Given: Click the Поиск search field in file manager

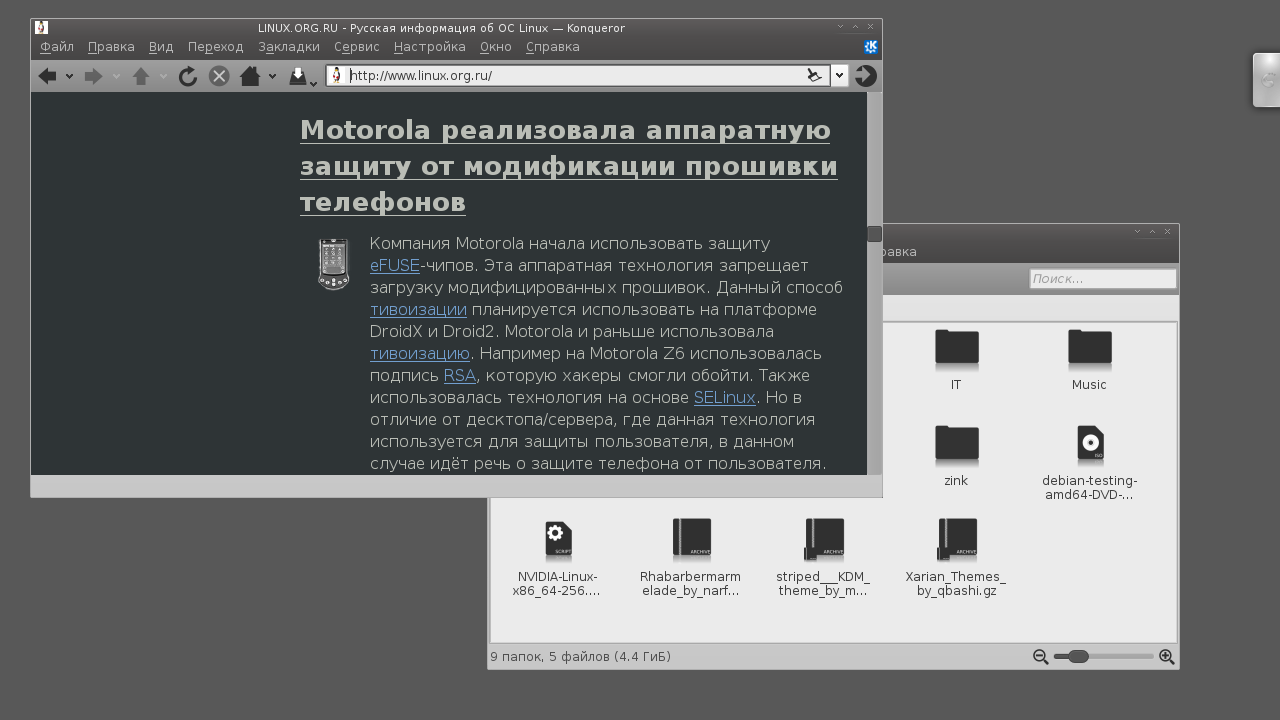Looking at the screenshot, I should 1103,279.
